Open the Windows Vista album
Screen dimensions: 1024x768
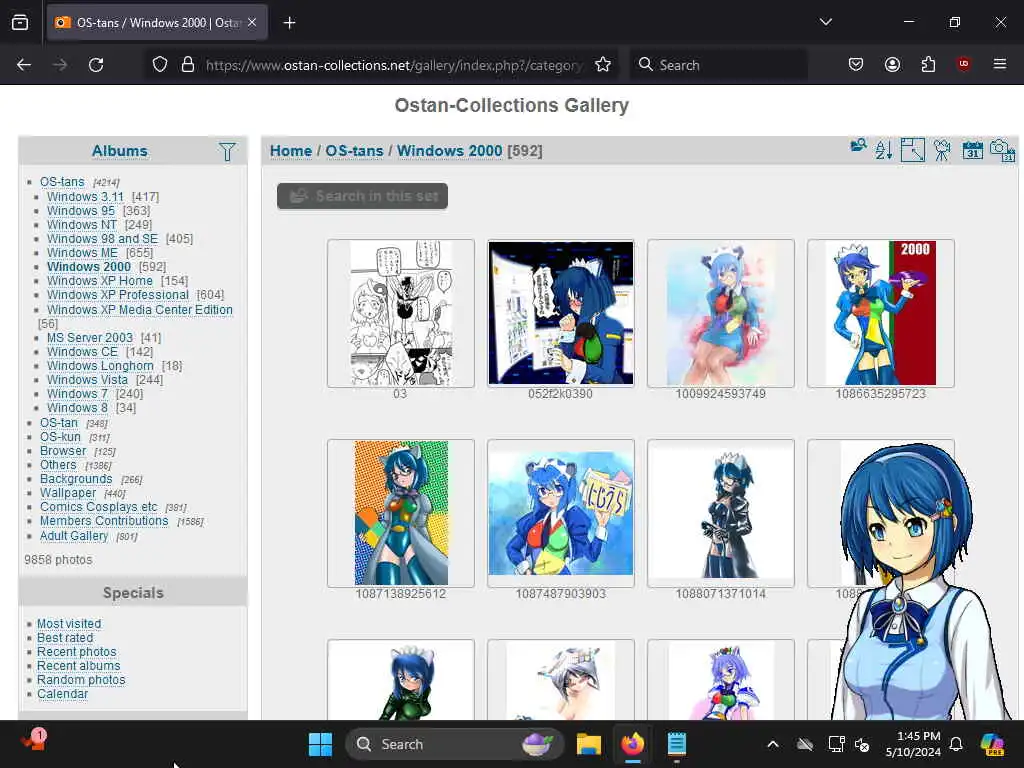click(87, 379)
